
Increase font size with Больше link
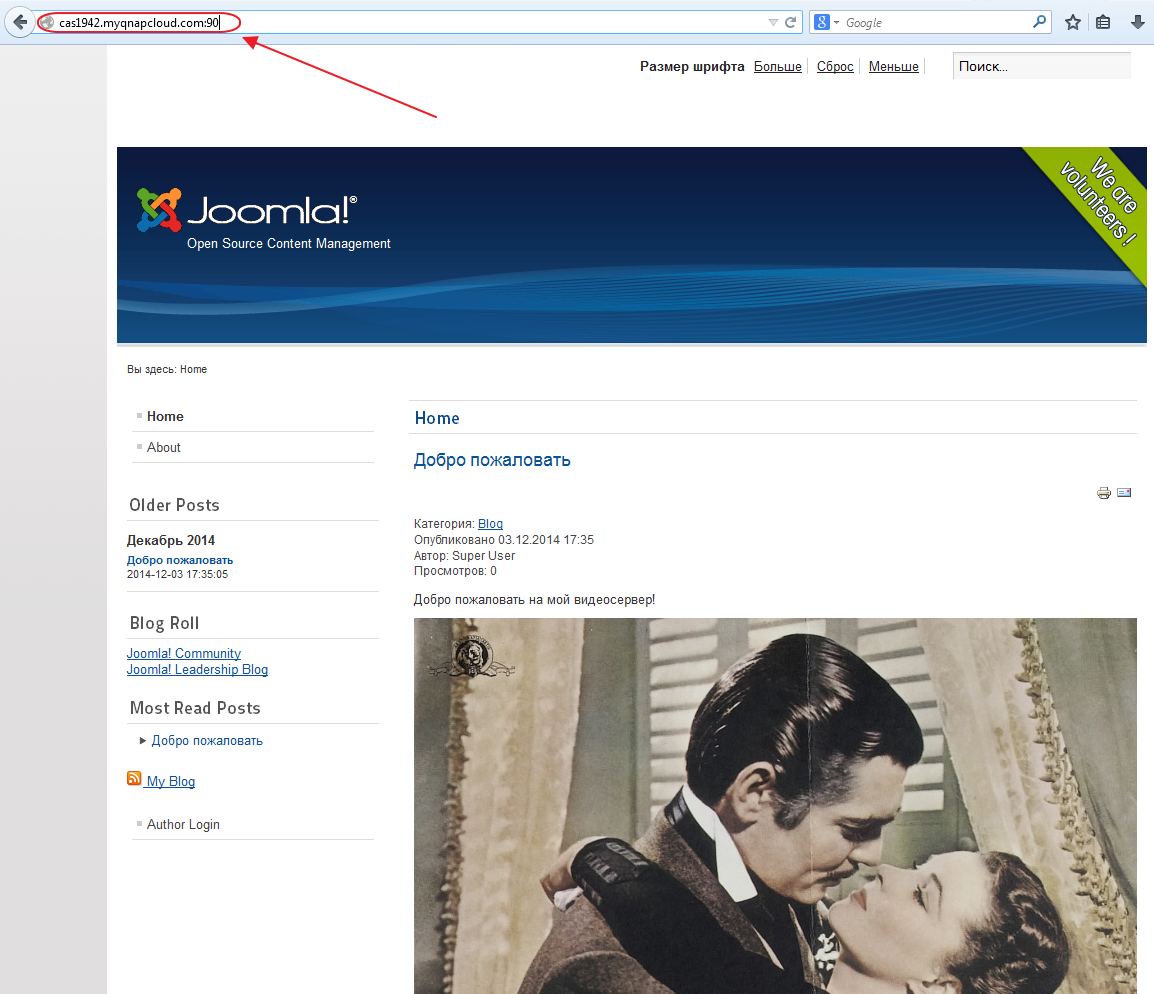(x=777, y=66)
